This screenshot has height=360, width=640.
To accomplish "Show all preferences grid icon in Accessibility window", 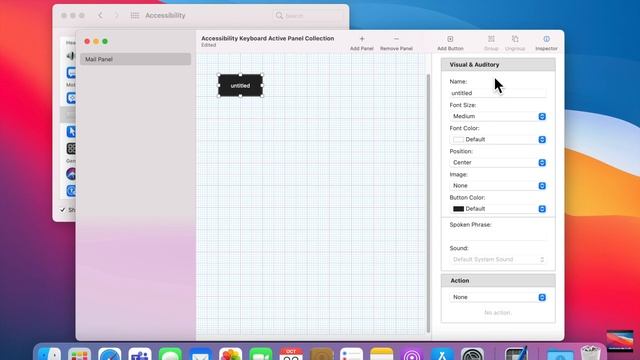I will pos(135,16).
